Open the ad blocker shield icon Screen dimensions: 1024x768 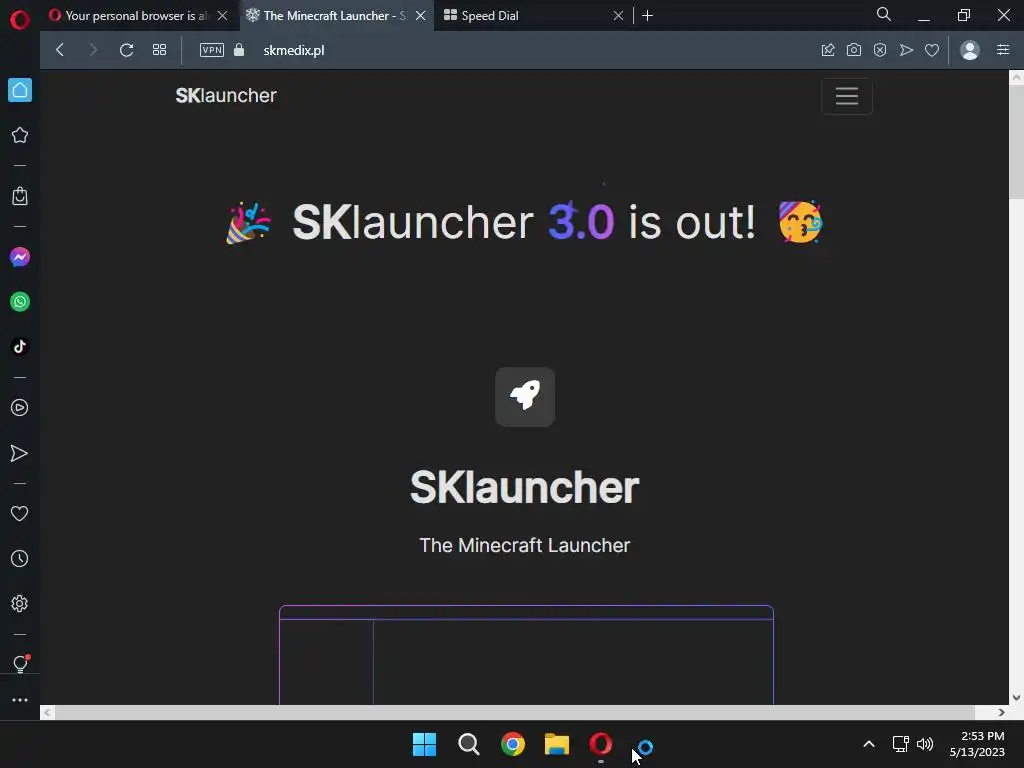point(880,50)
